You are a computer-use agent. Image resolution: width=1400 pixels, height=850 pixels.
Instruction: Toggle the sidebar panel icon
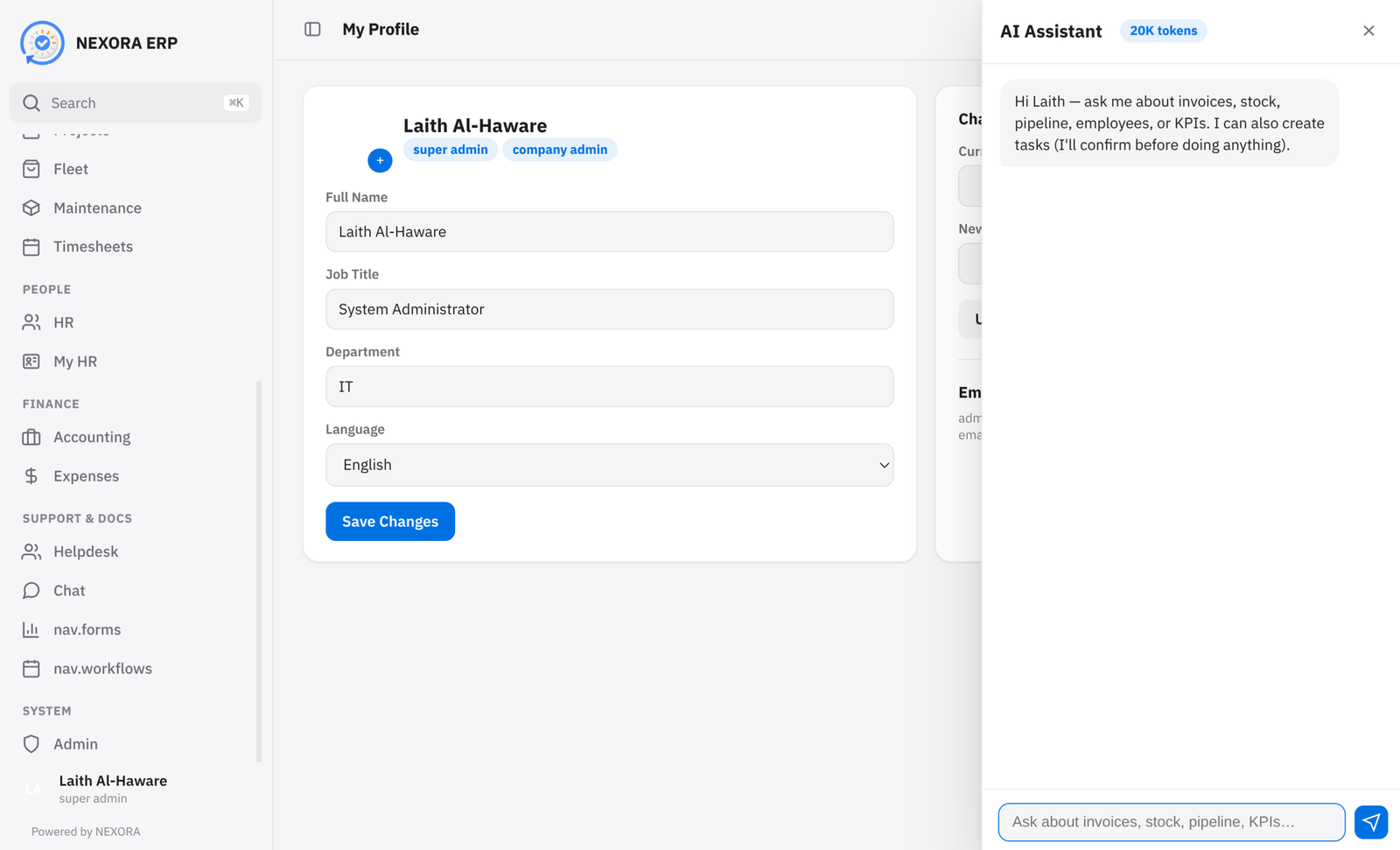(312, 30)
